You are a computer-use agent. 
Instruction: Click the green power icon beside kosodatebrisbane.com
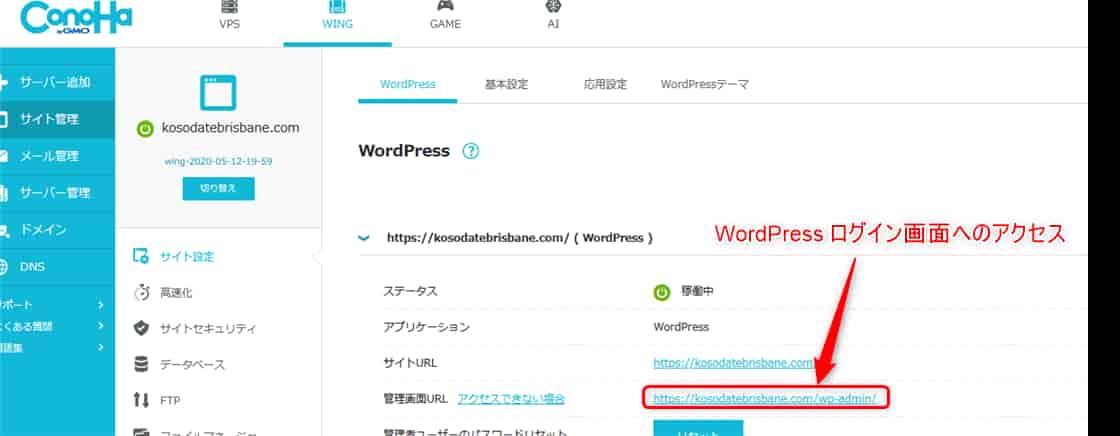tap(145, 129)
